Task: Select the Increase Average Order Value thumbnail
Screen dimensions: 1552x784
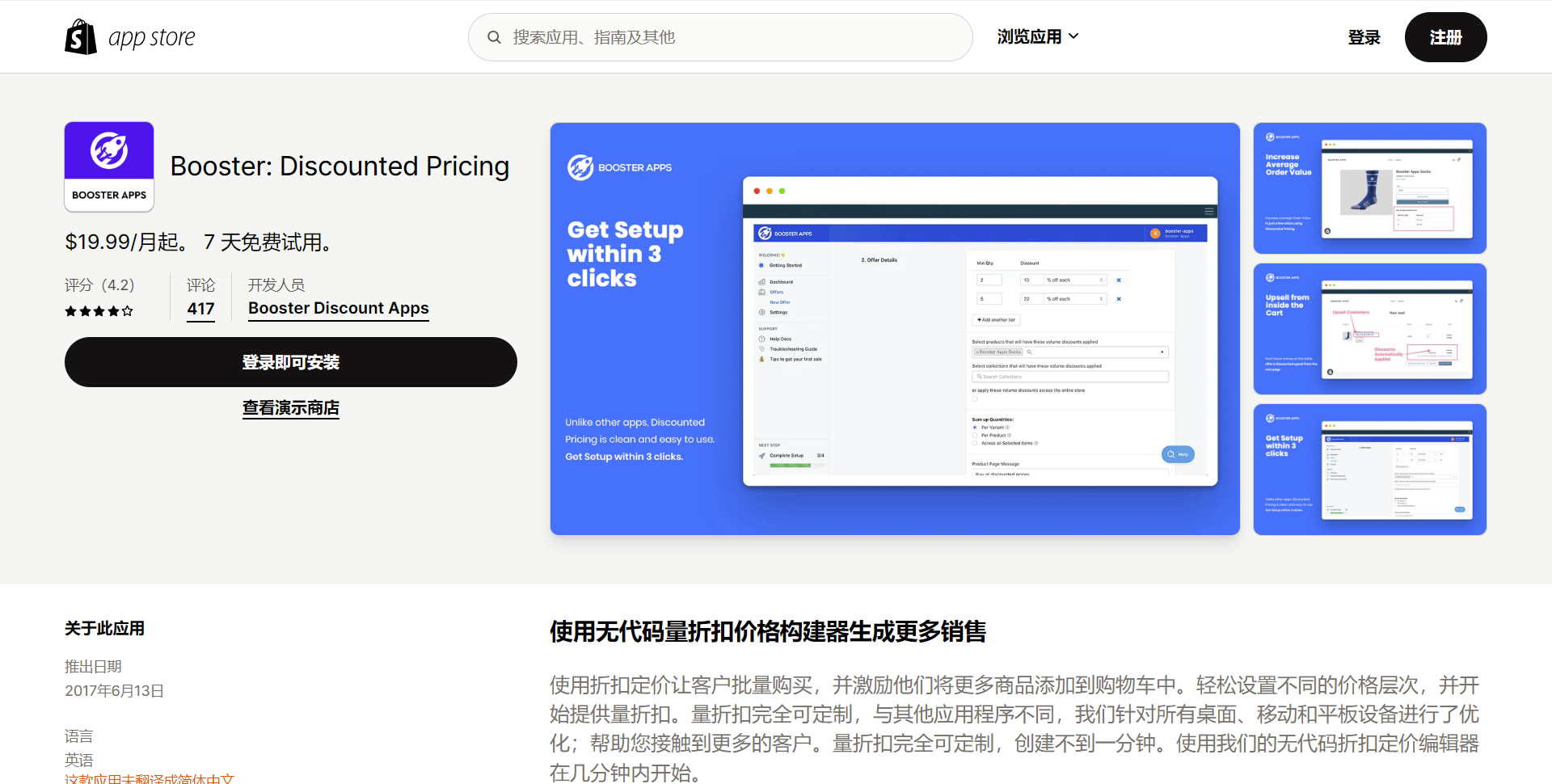Action: [x=1370, y=188]
